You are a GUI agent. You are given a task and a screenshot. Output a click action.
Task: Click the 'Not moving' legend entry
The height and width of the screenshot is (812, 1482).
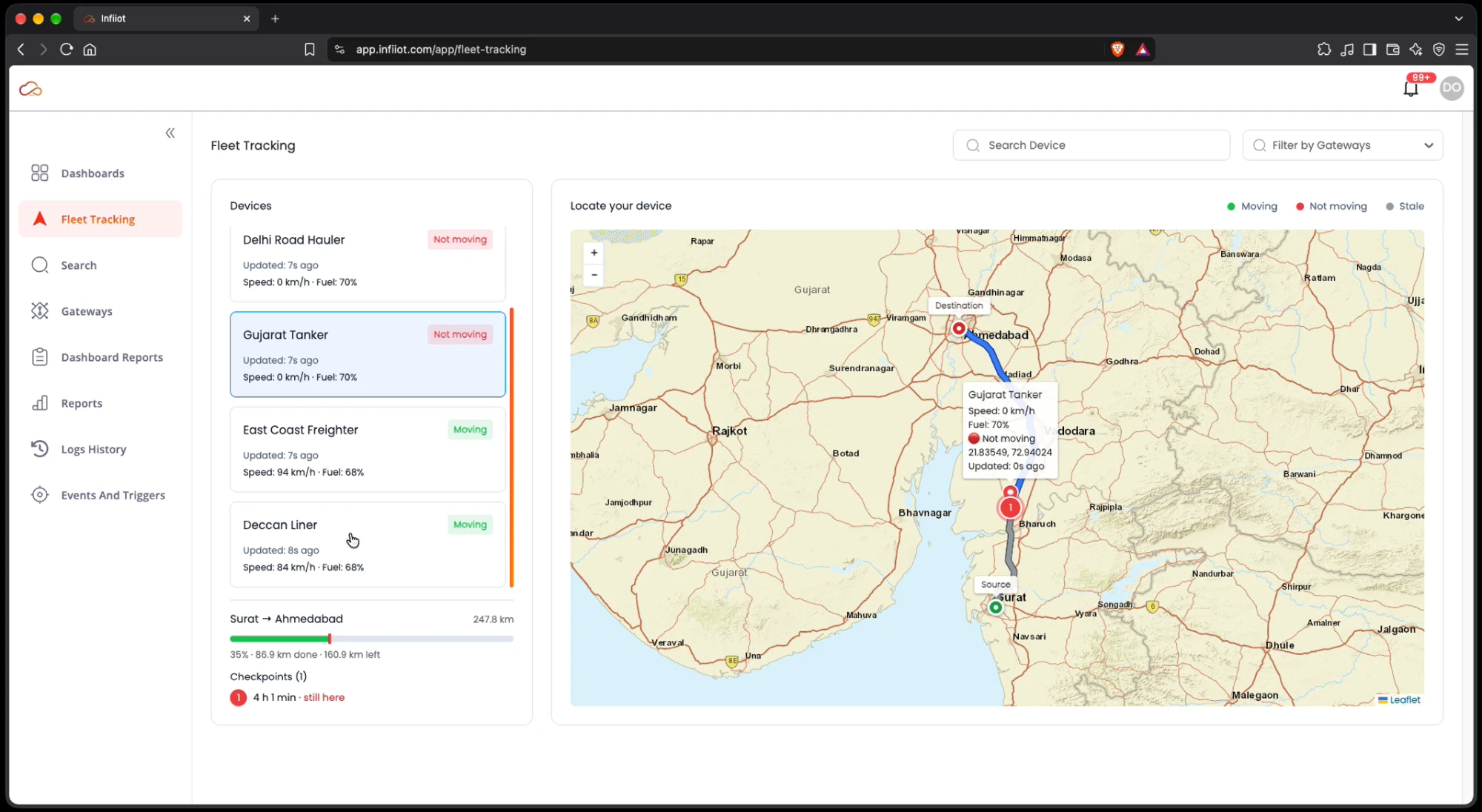[1332, 206]
